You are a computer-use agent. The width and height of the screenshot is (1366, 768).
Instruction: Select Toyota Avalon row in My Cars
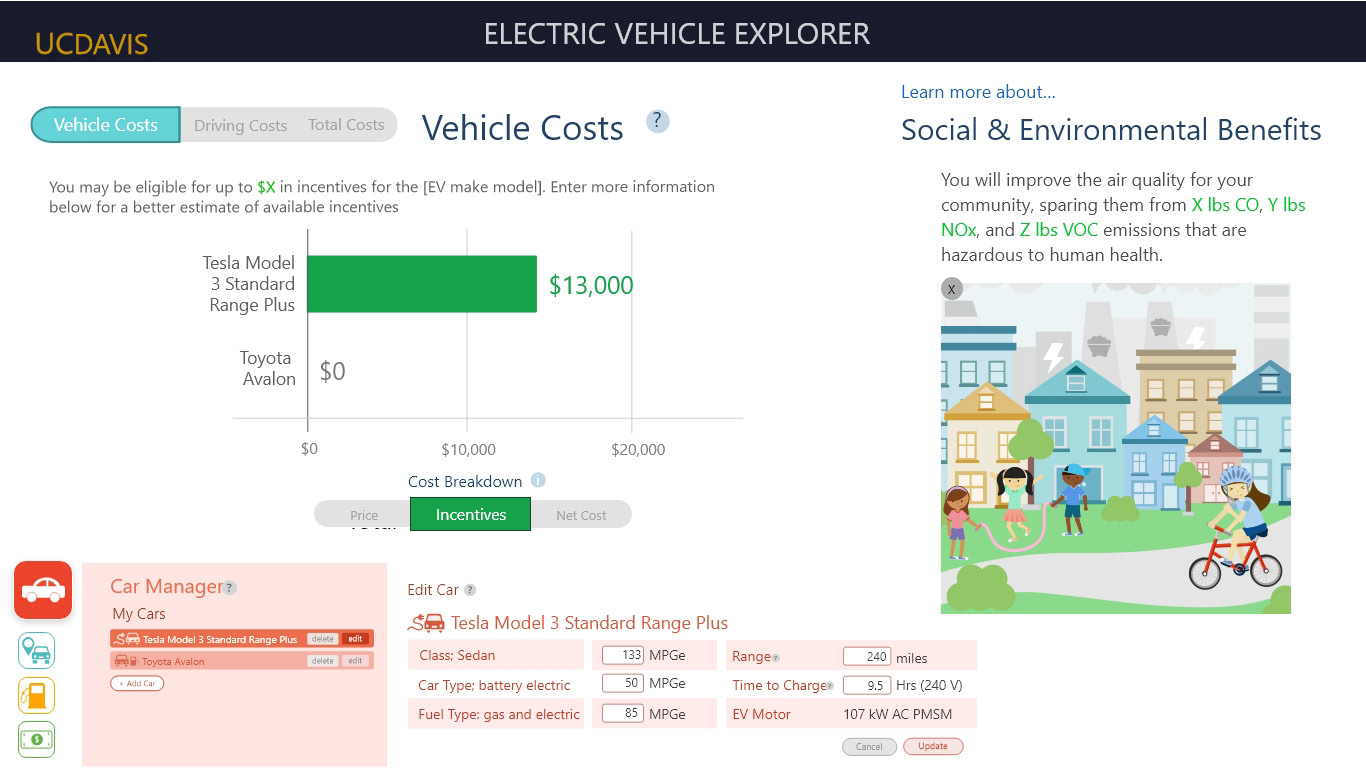coord(241,661)
